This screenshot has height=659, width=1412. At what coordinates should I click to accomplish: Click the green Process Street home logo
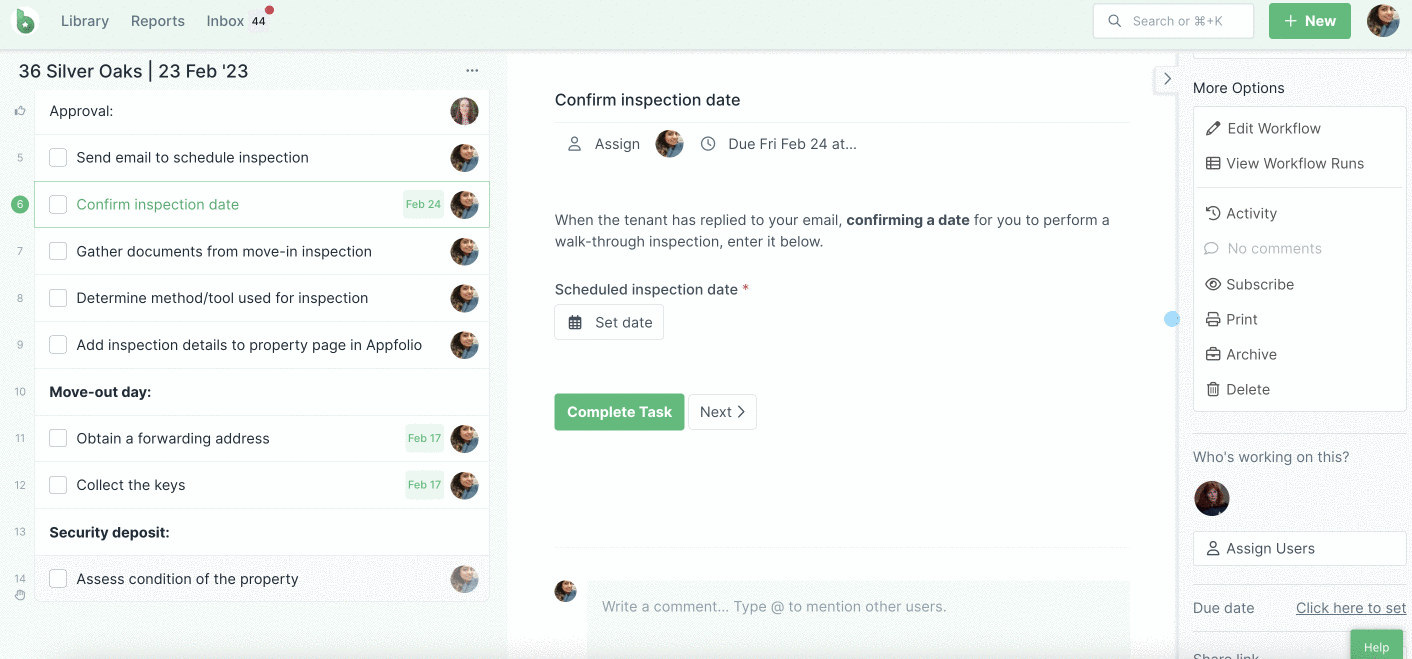coord(25,20)
